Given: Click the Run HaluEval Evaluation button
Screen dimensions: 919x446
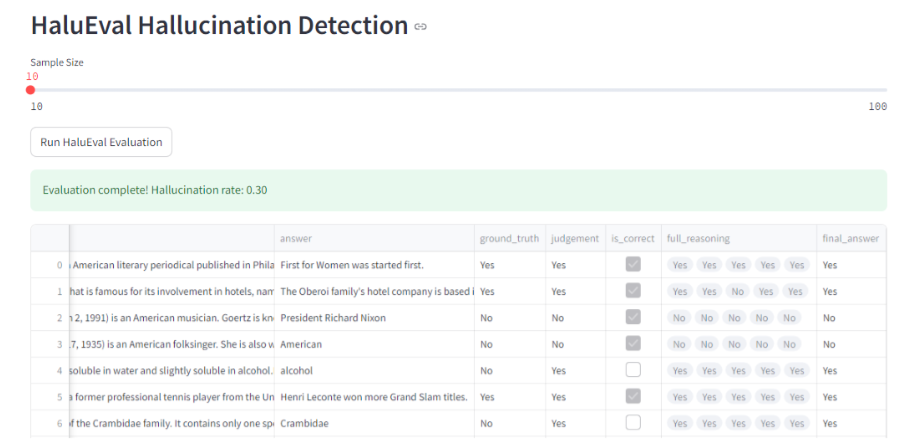Looking at the screenshot, I should pos(101,142).
